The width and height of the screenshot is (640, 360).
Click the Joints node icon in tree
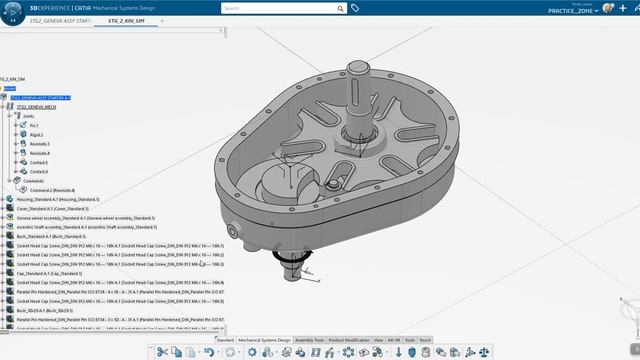pos(17,116)
